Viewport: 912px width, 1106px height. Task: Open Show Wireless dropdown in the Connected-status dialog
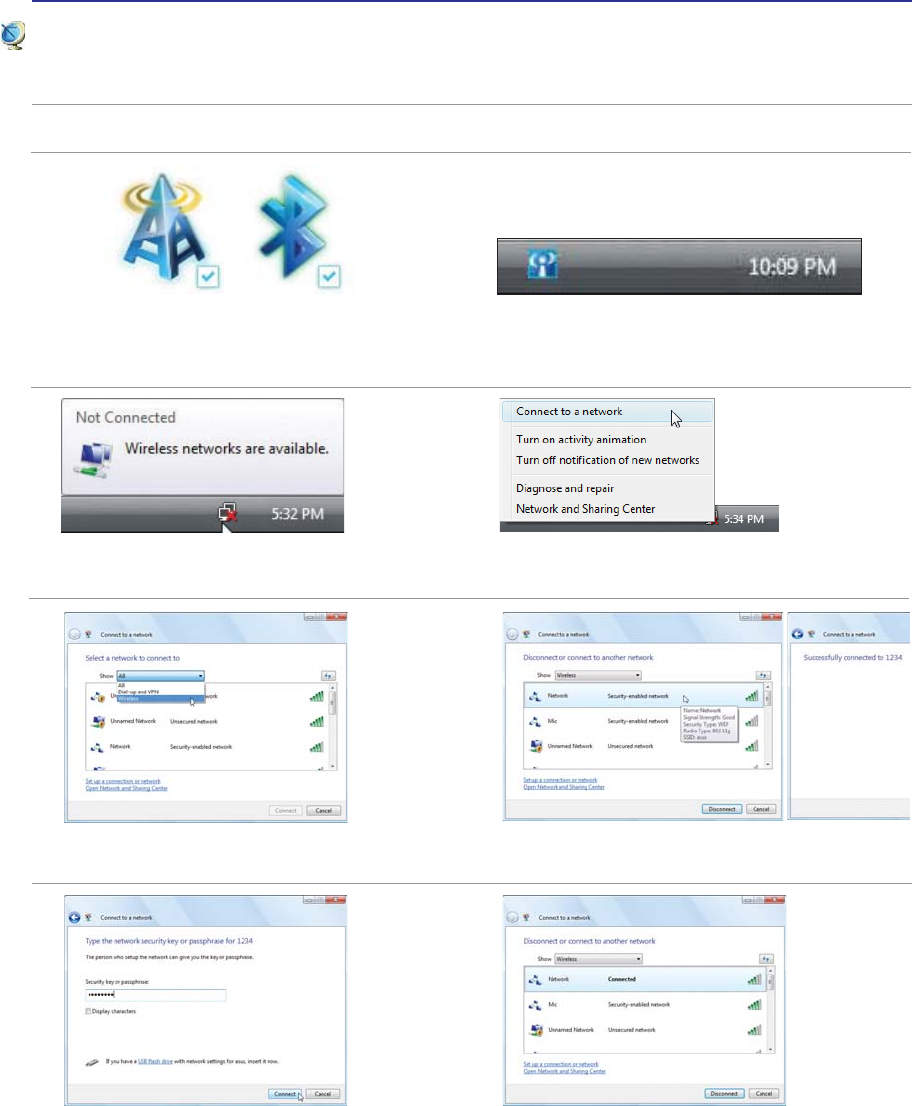click(x=598, y=959)
